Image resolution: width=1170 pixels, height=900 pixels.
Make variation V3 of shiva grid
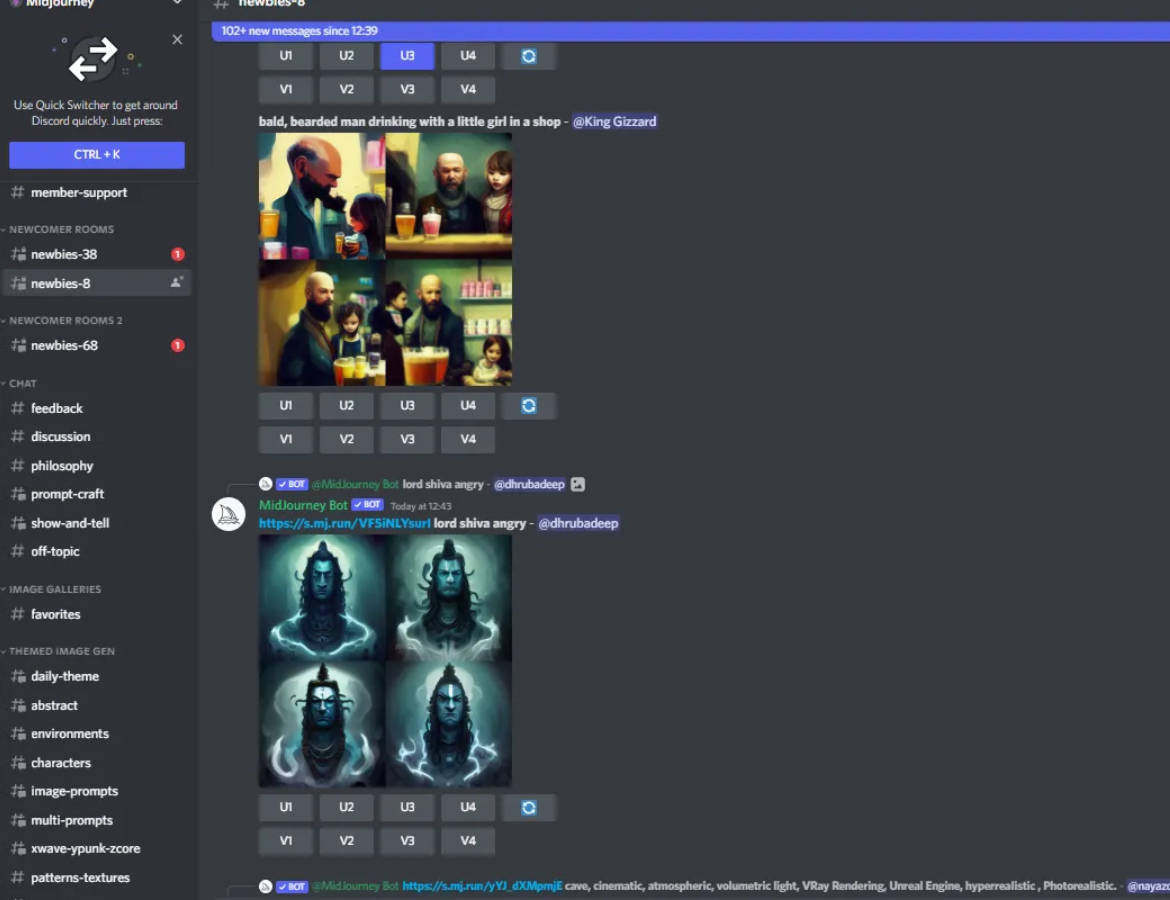(x=407, y=841)
